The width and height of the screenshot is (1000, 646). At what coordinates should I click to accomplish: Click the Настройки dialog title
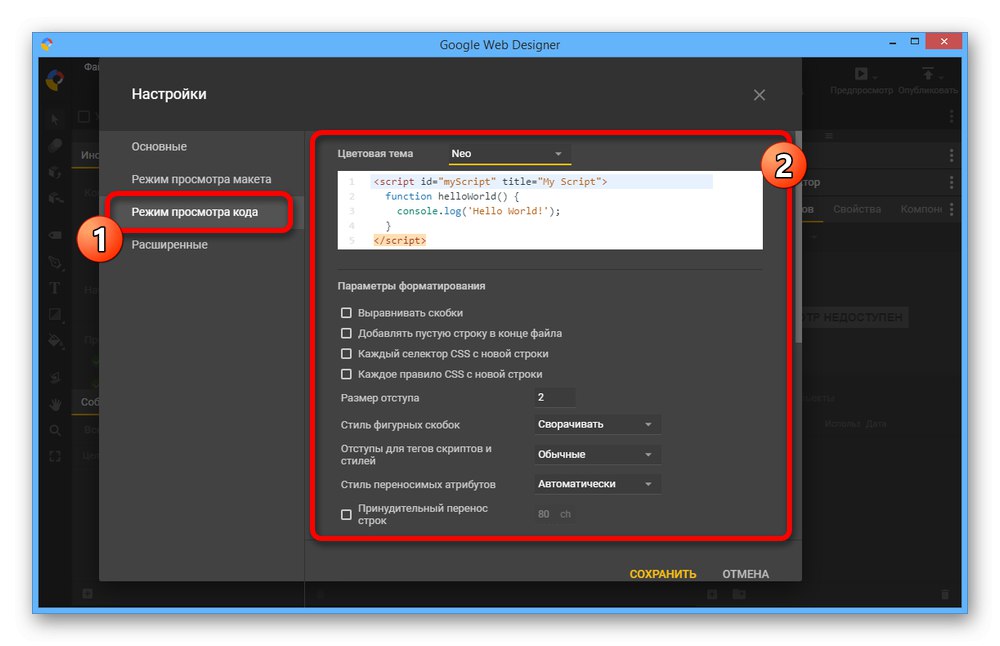coord(169,94)
